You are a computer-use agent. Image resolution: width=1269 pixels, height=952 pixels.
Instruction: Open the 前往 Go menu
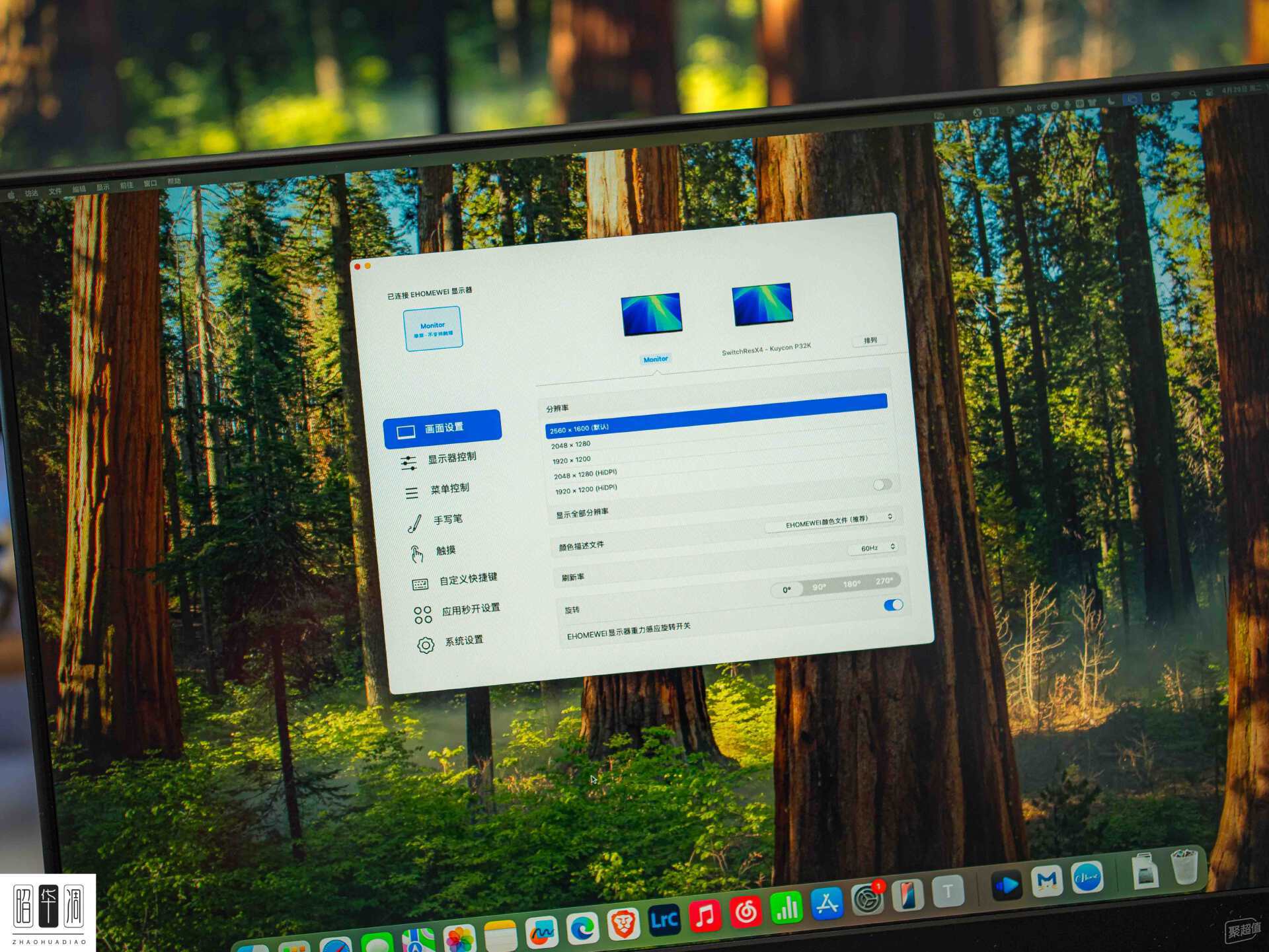(126, 185)
